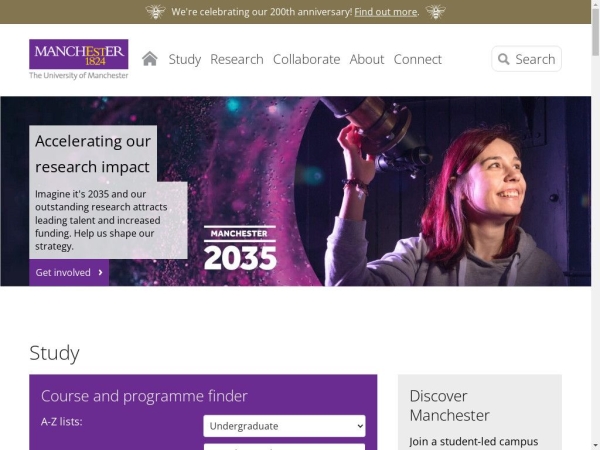Click into the Search field
The height and width of the screenshot is (450, 600).
pos(527,59)
